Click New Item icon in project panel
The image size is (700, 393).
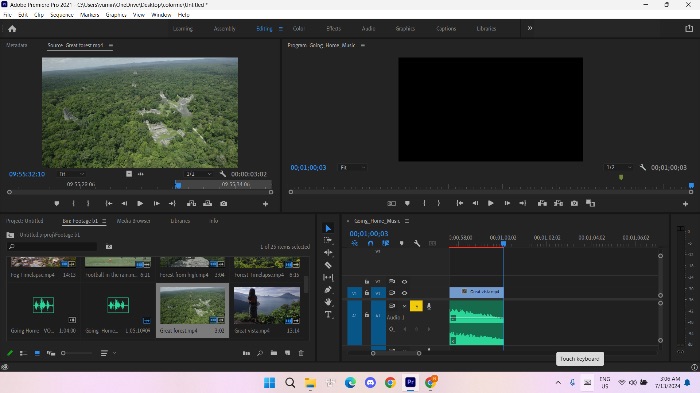click(288, 353)
